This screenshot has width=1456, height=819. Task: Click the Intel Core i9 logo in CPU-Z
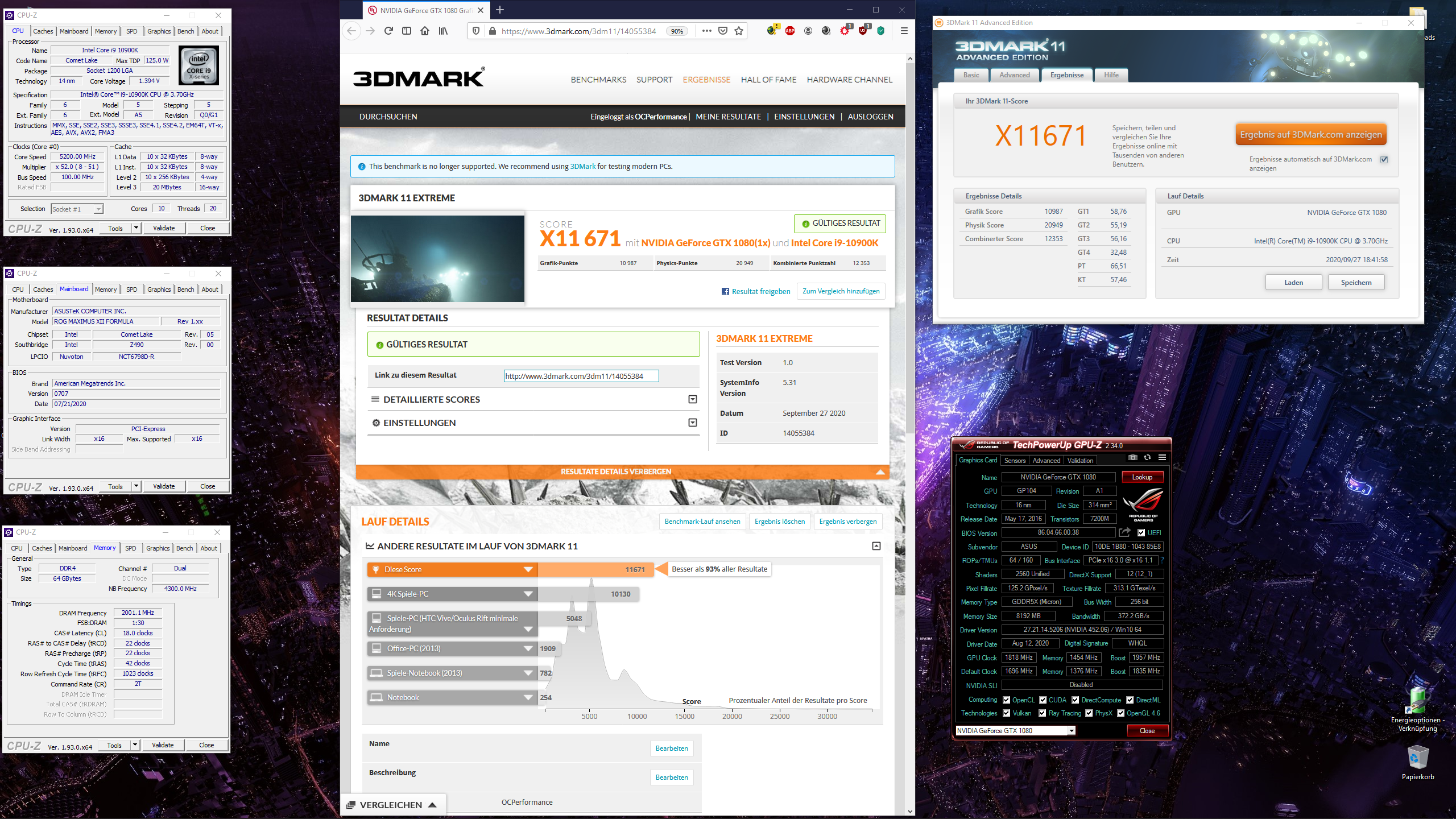coord(199,66)
